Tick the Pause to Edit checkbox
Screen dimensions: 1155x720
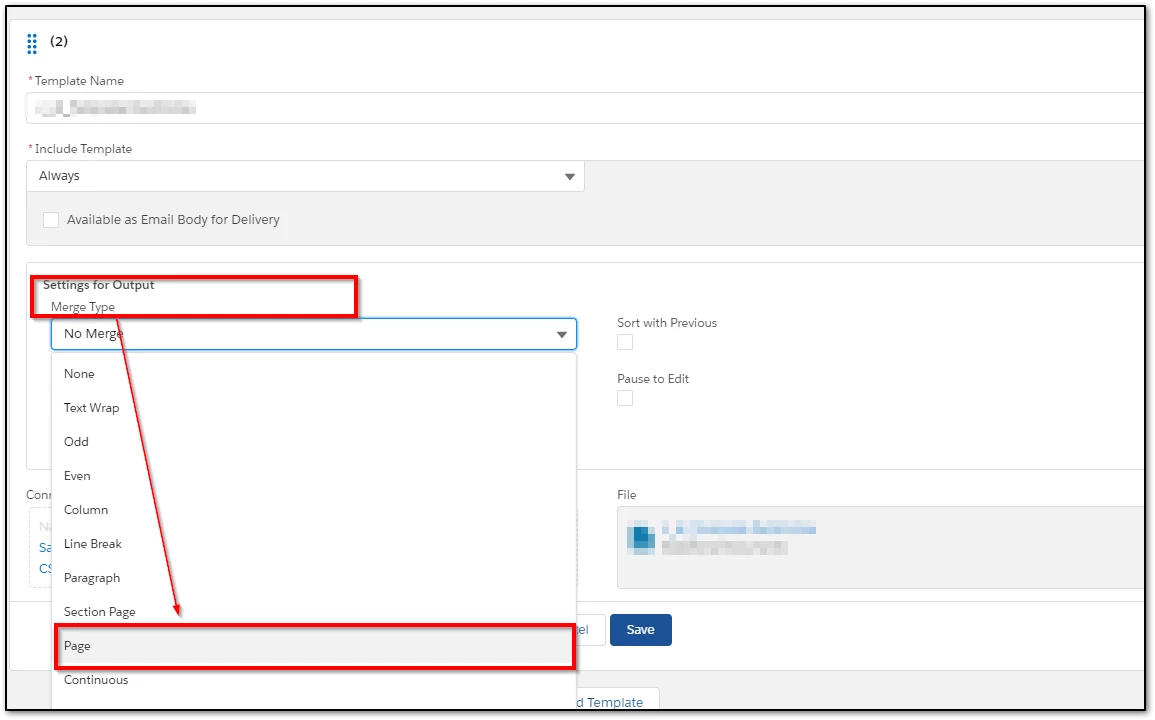(x=625, y=398)
